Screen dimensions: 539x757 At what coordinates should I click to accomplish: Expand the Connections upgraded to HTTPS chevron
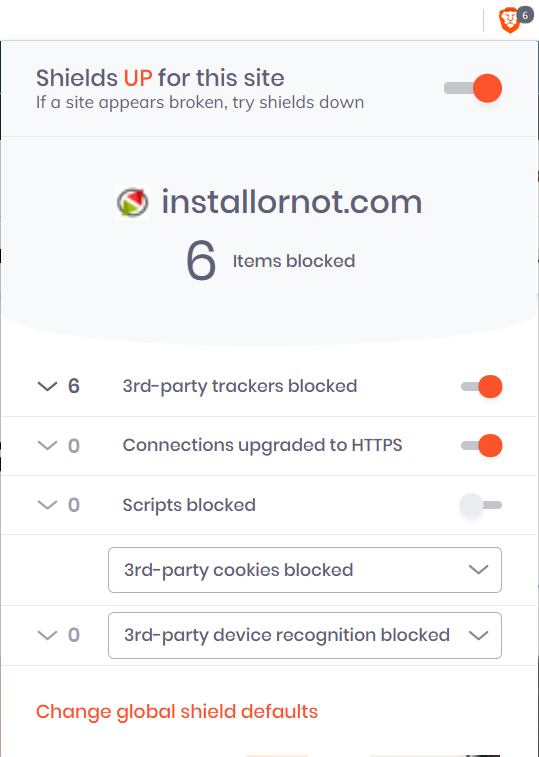(x=47, y=446)
